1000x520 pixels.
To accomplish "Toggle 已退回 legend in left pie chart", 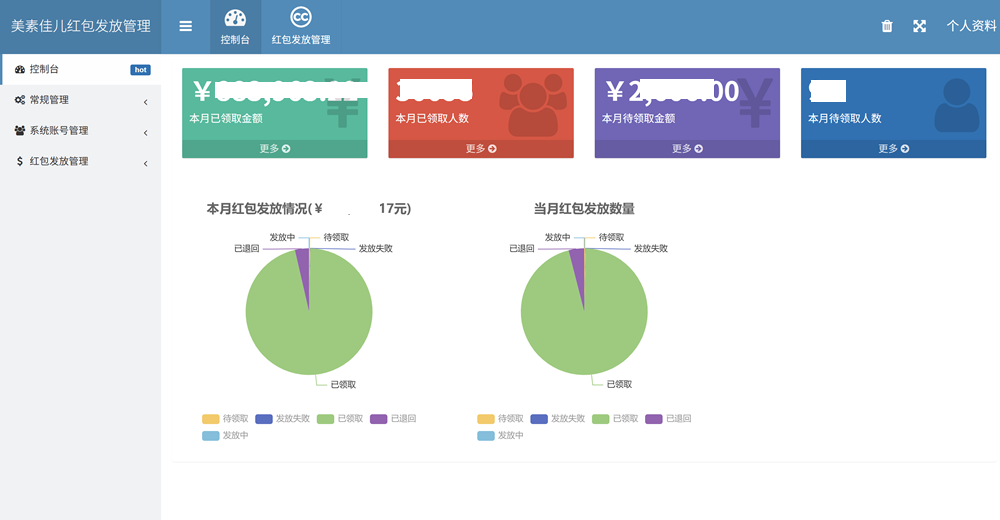I will (x=379, y=419).
